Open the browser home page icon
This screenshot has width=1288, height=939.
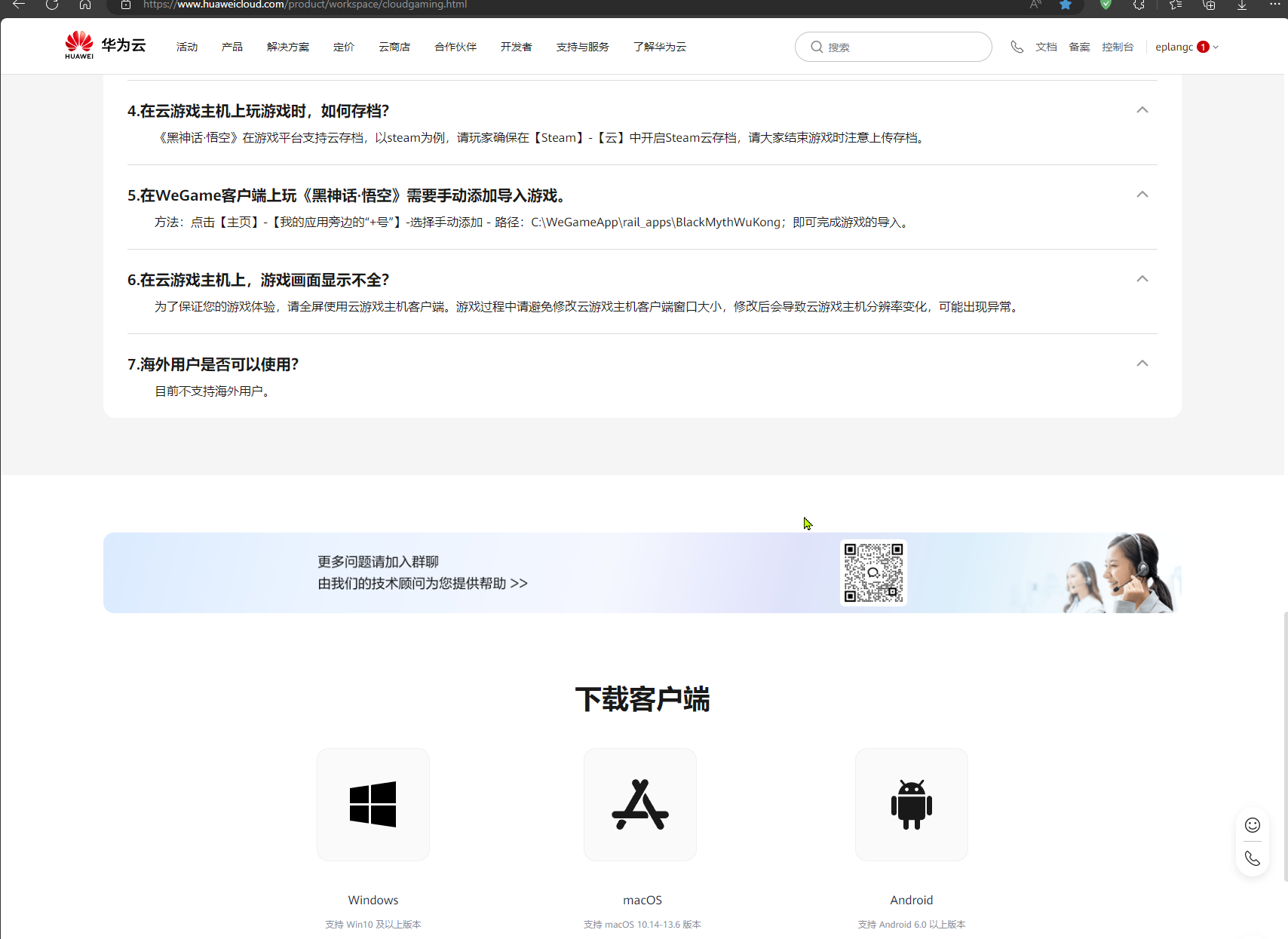85,5
